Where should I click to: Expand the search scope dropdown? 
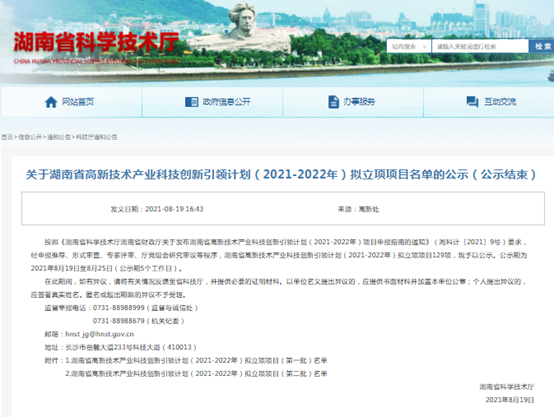pyautogui.click(x=409, y=46)
